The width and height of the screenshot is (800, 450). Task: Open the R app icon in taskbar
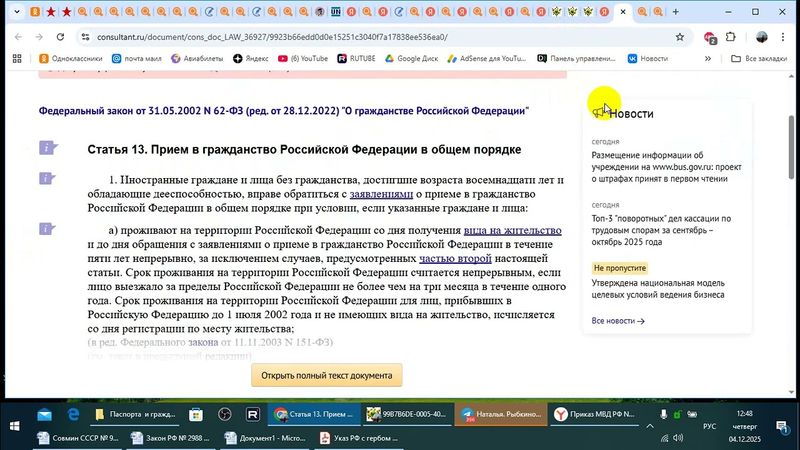coord(253,415)
